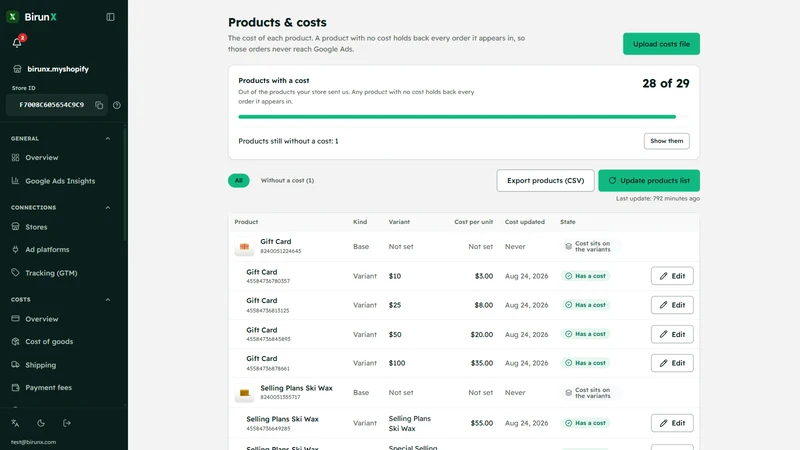The height and width of the screenshot is (450, 800).
Task: Click the birunx.myshopify store name
Action: point(58,69)
